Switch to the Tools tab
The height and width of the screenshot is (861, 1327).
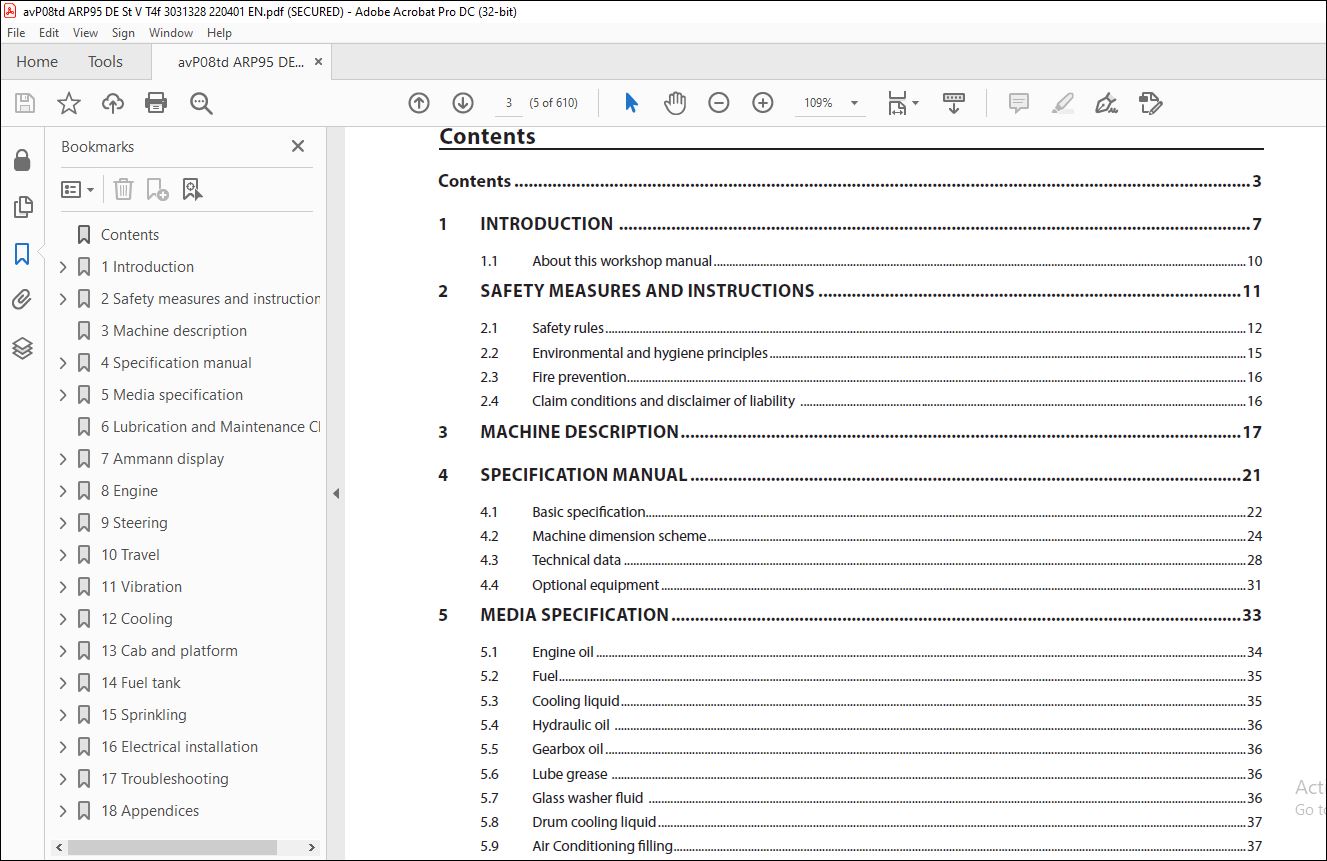[105, 62]
